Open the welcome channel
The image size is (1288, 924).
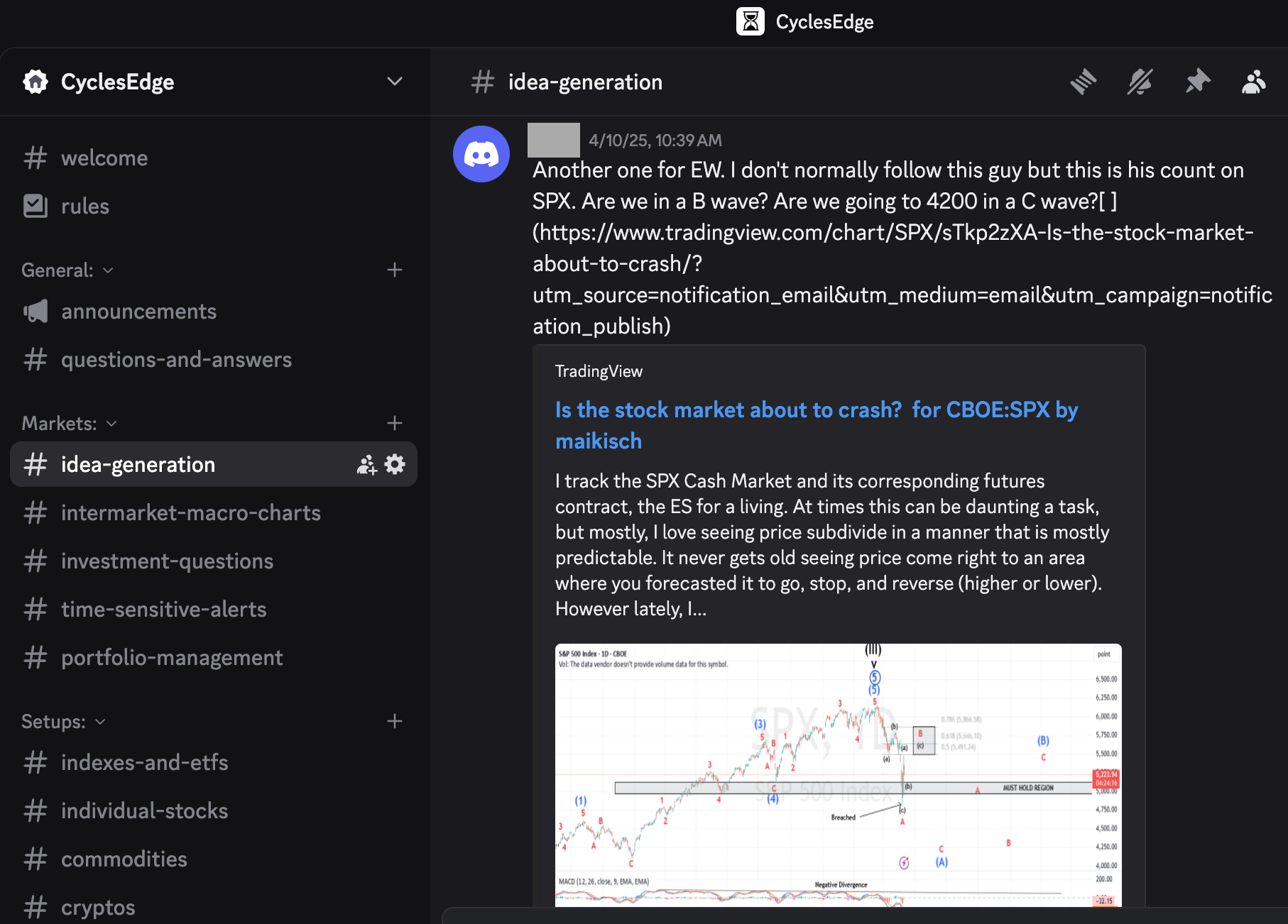point(213,158)
